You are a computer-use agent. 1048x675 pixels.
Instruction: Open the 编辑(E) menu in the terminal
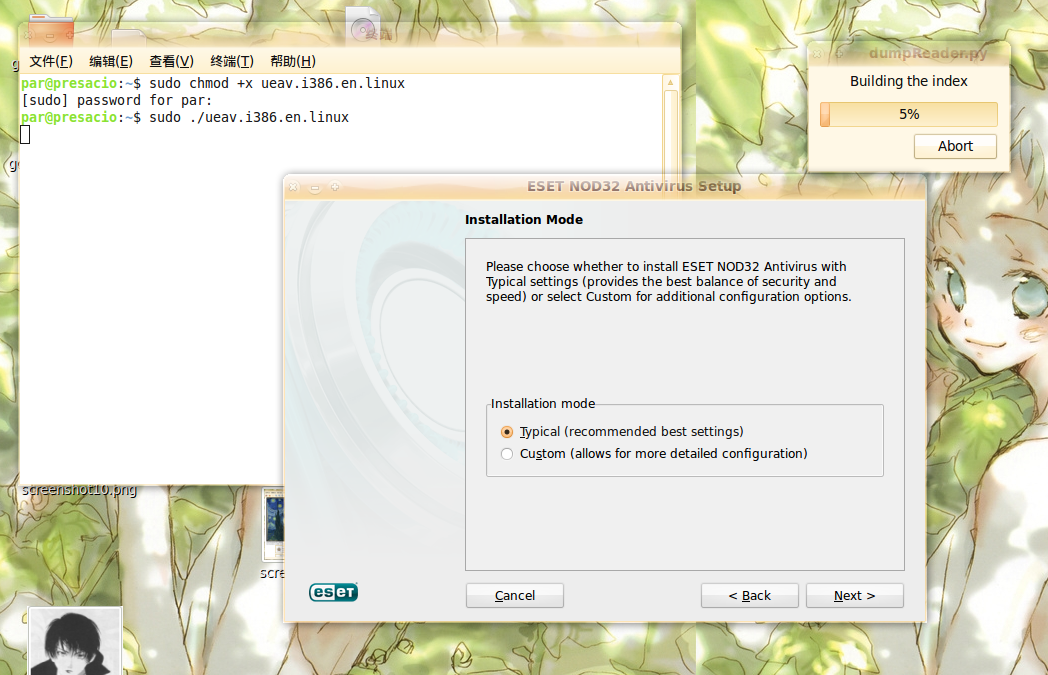[x=111, y=61]
